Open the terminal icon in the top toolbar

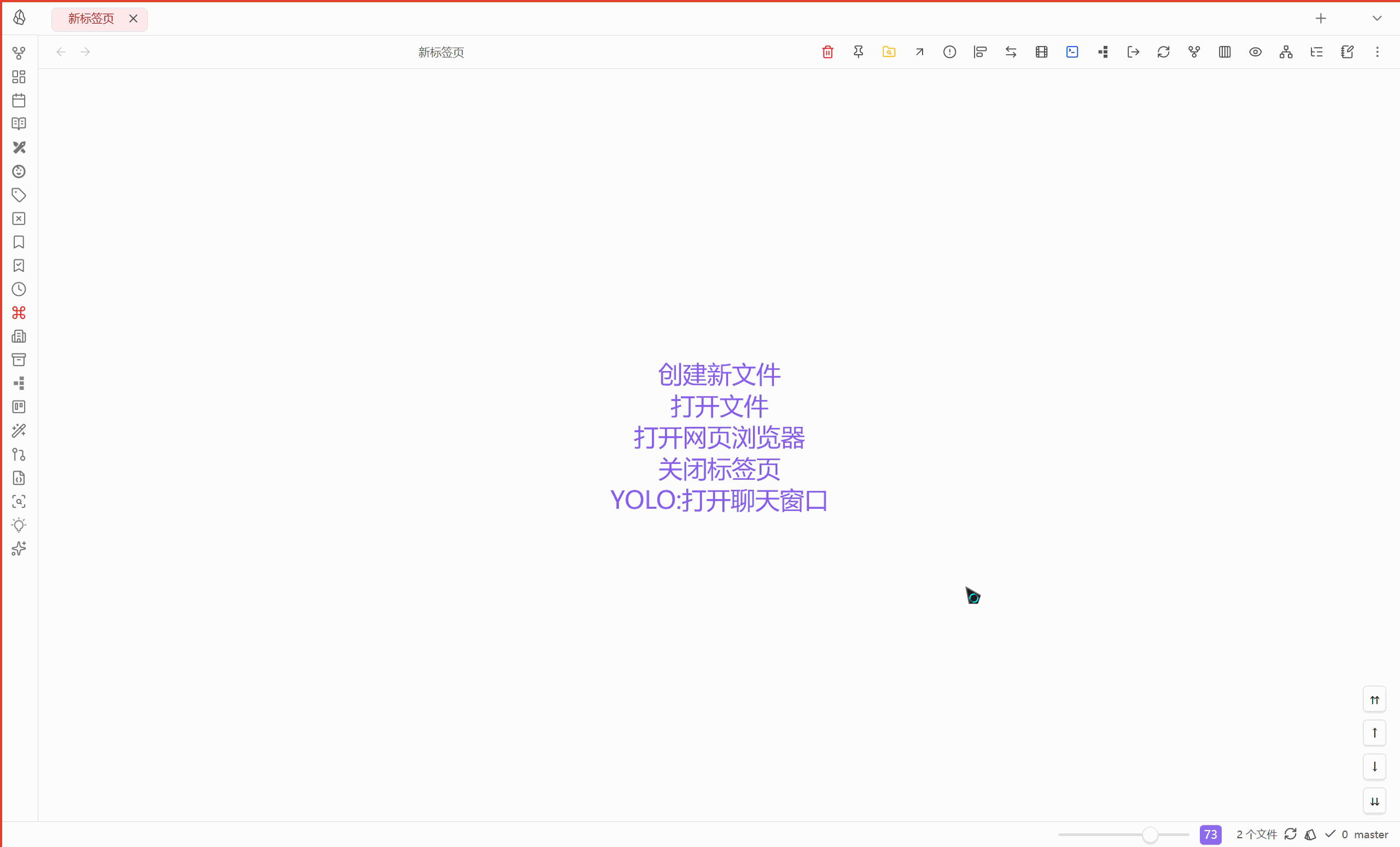point(1072,52)
